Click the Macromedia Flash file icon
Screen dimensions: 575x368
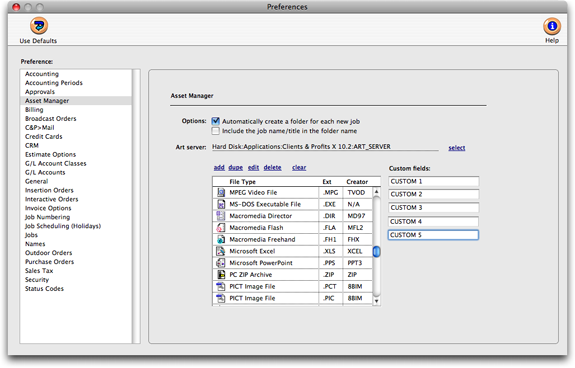(x=221, y=228)
